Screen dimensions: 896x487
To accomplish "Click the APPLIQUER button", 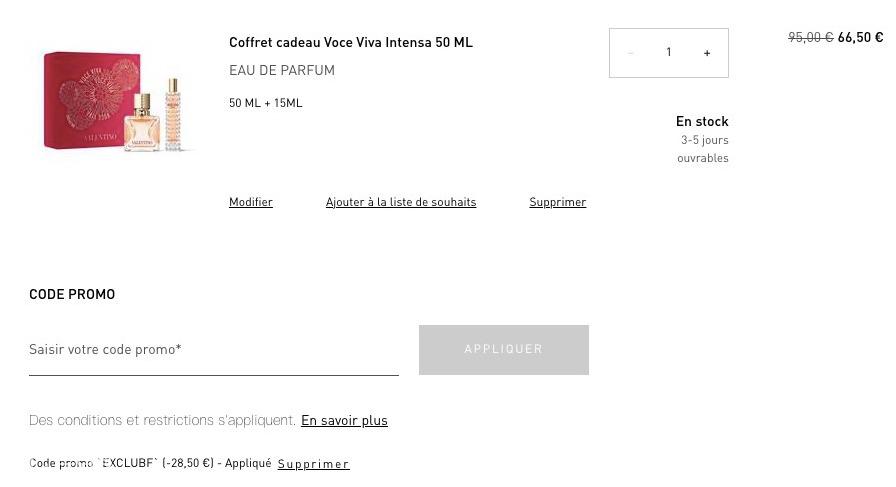I will (504, 350).
